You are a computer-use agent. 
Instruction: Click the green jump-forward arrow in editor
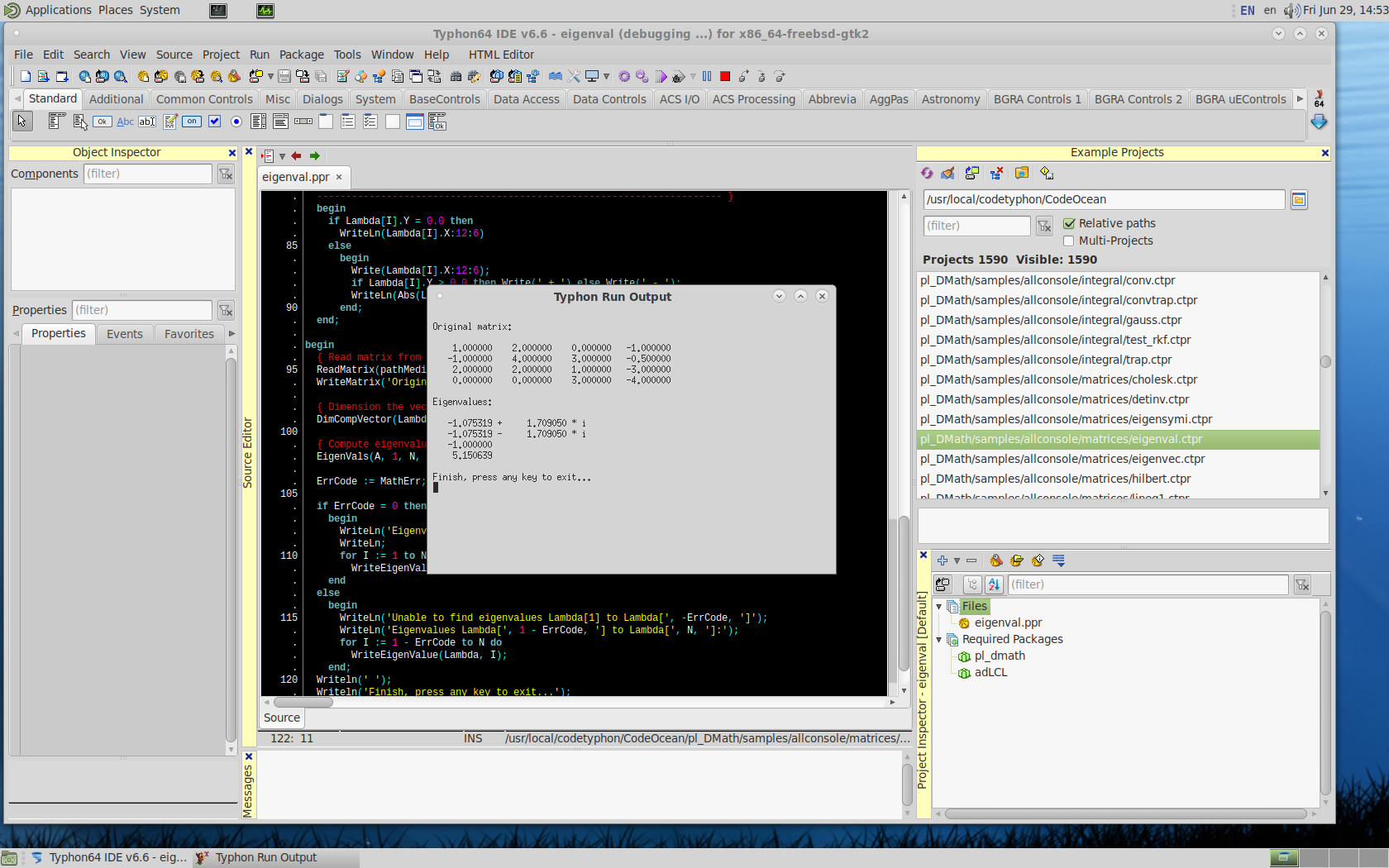point(314,155)
